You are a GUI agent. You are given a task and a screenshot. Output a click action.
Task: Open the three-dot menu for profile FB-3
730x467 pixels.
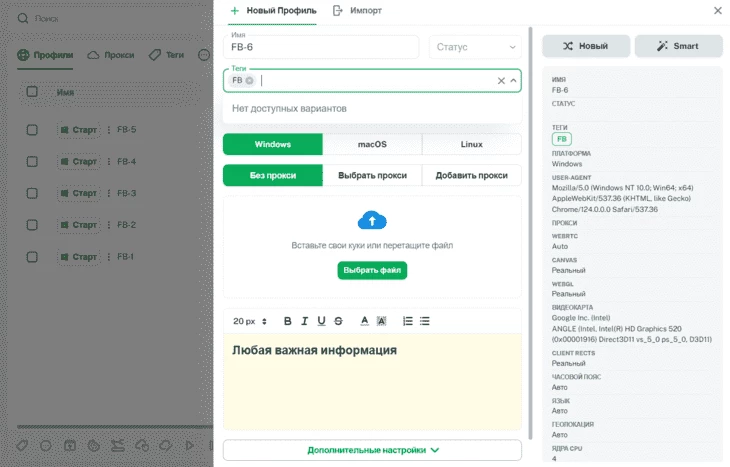tap(109, 193)
